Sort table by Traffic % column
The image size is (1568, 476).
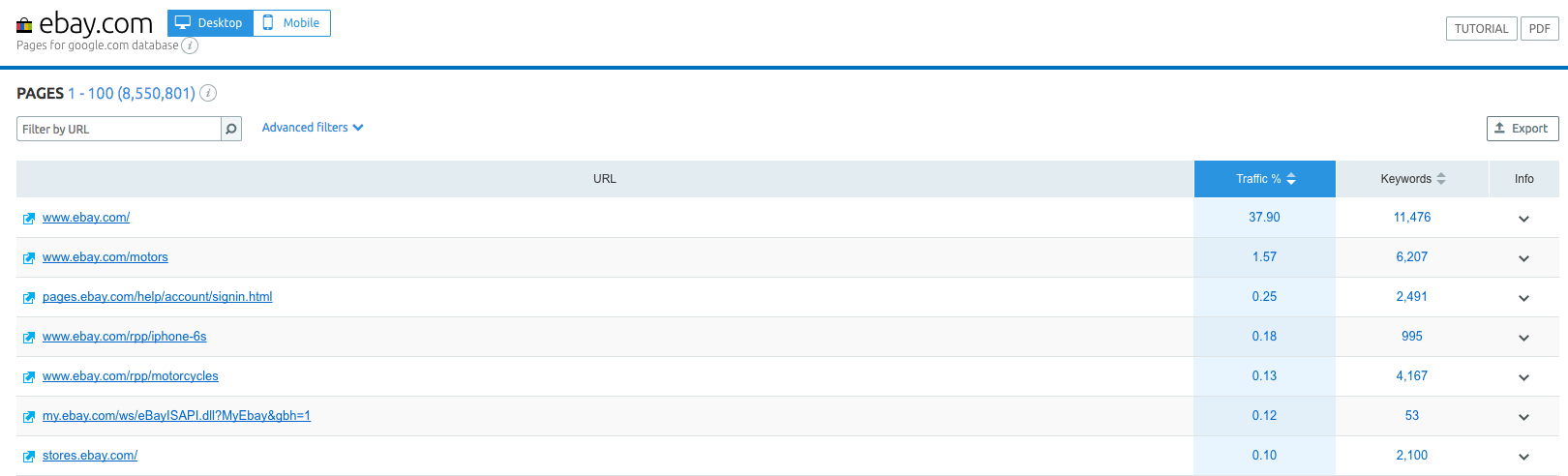(1265, 179)
